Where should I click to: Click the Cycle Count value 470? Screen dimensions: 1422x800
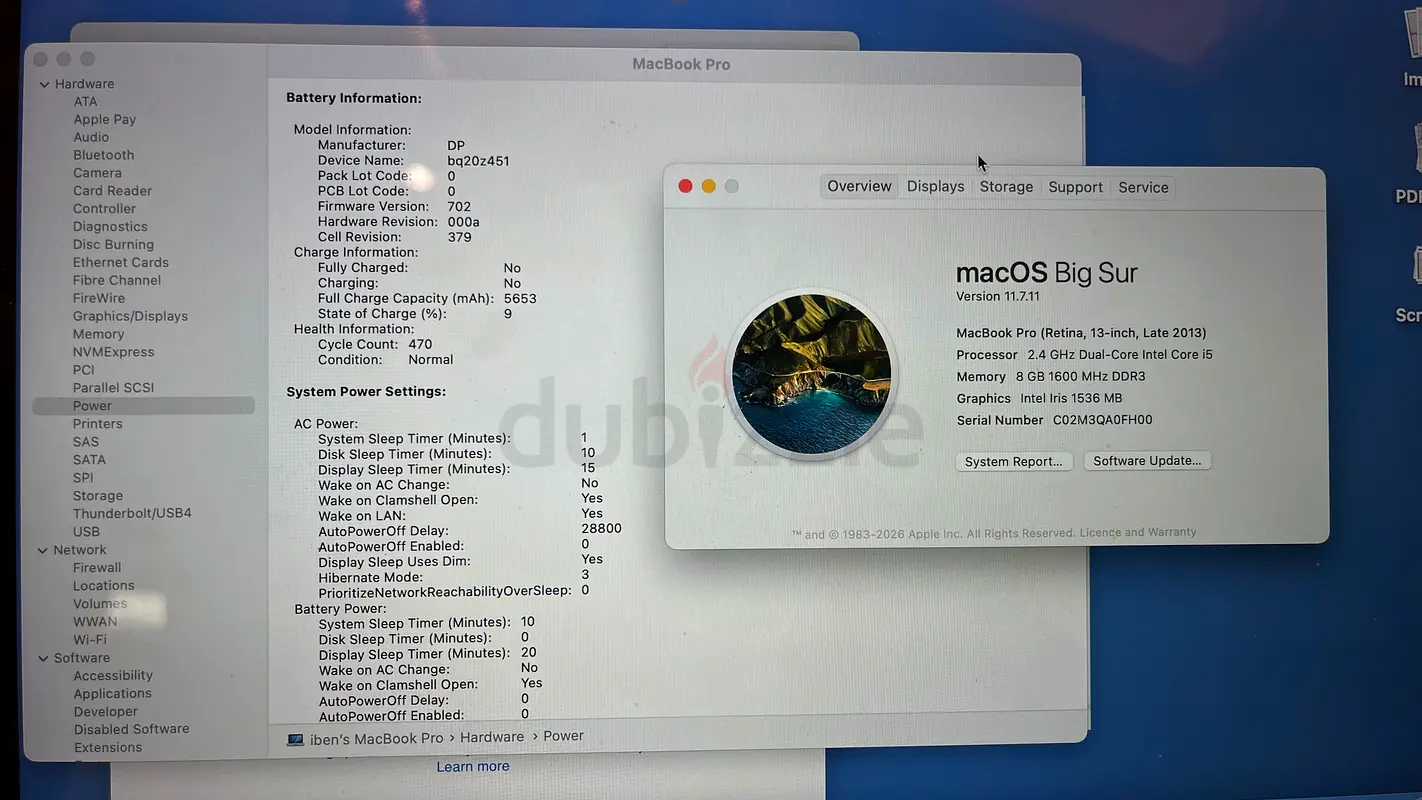(x=420, y=345)
